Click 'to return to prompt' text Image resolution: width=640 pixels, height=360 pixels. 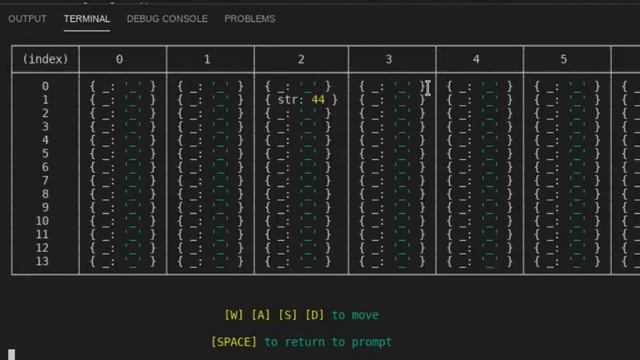(x=328, y=342)
